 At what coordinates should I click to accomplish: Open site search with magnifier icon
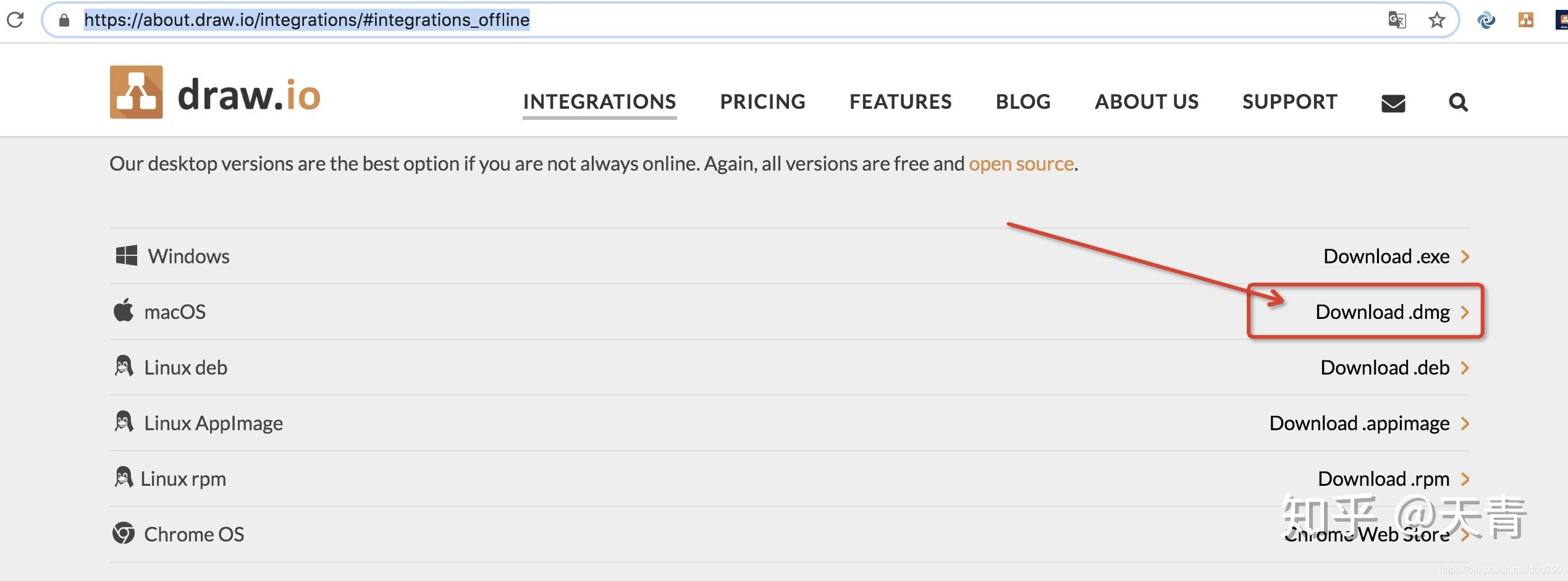1458,102
